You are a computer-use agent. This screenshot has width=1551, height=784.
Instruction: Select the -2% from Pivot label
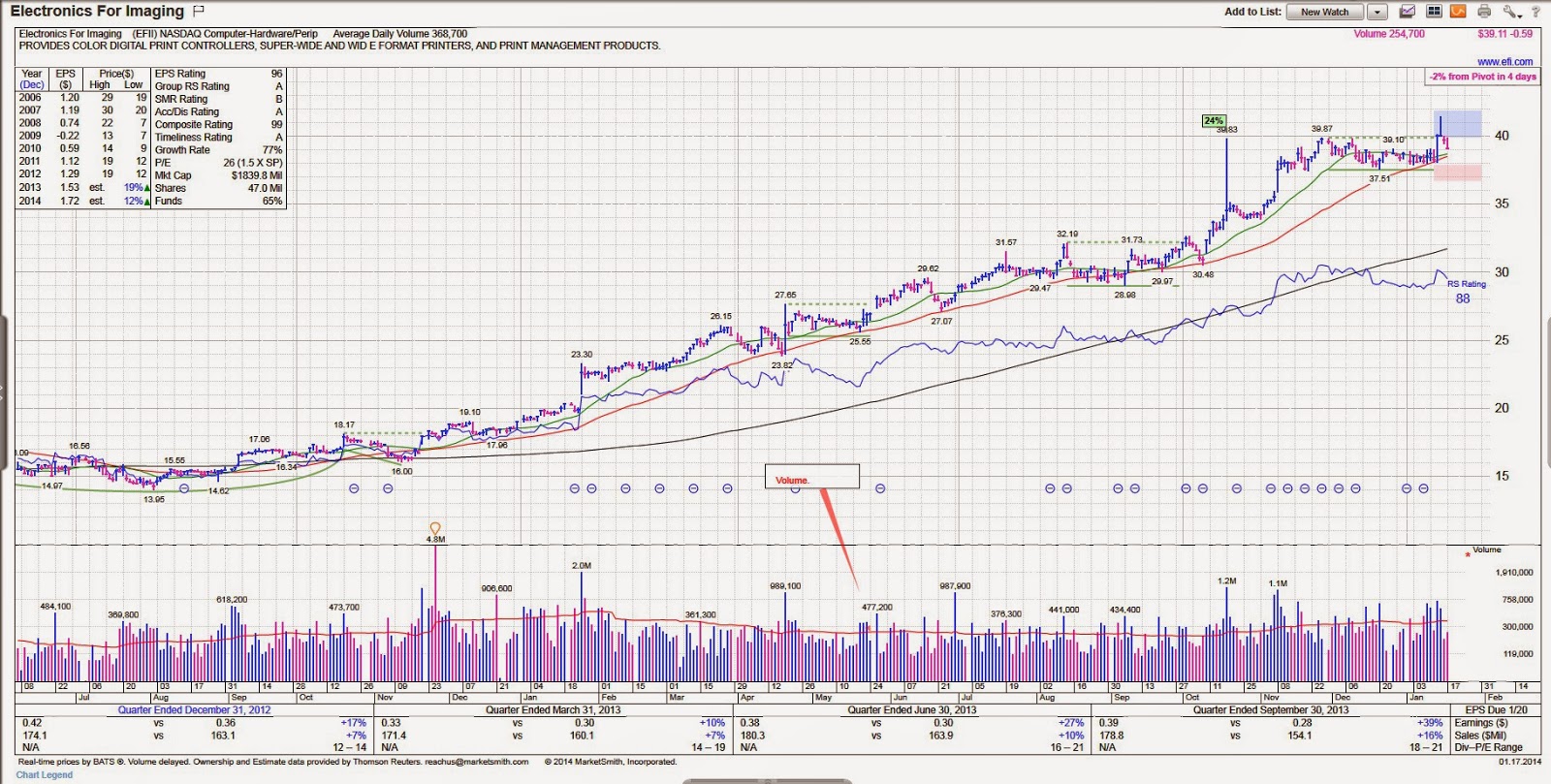tap(1482, 77)
